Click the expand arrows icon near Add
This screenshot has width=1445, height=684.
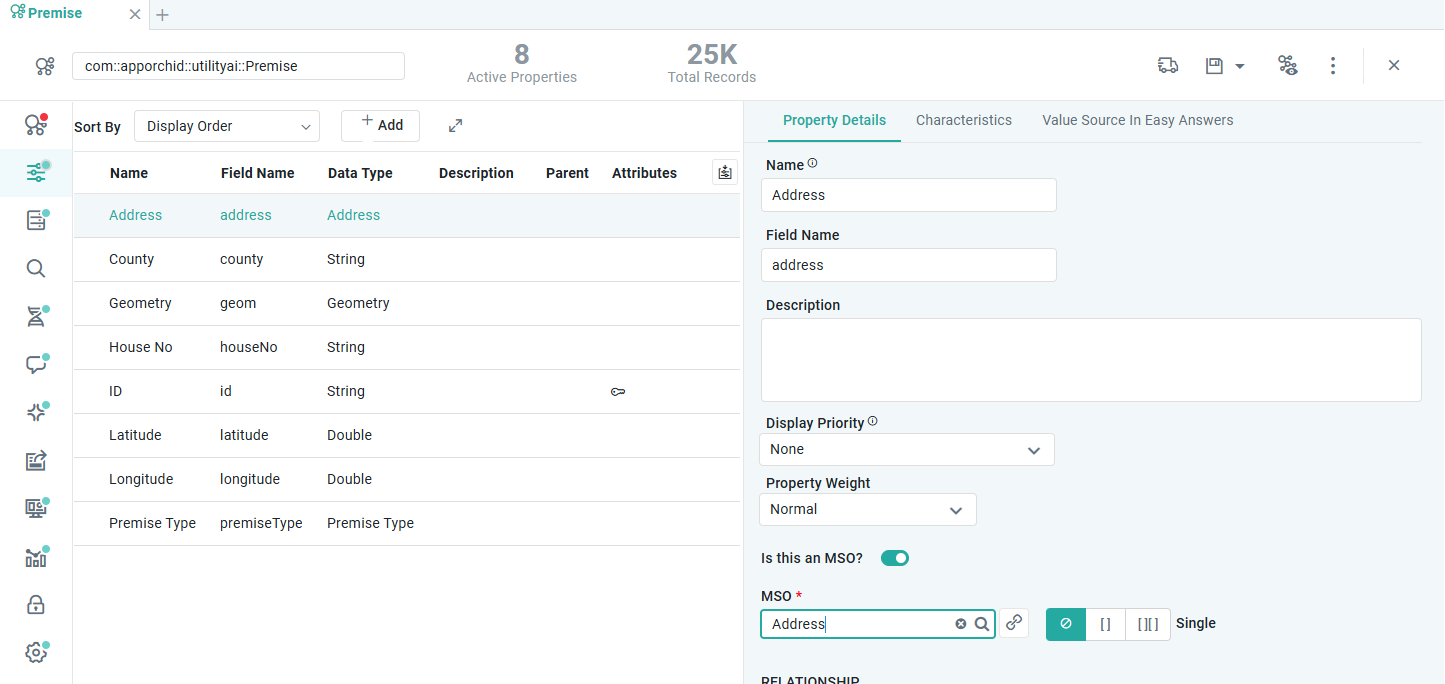[455, 126]
